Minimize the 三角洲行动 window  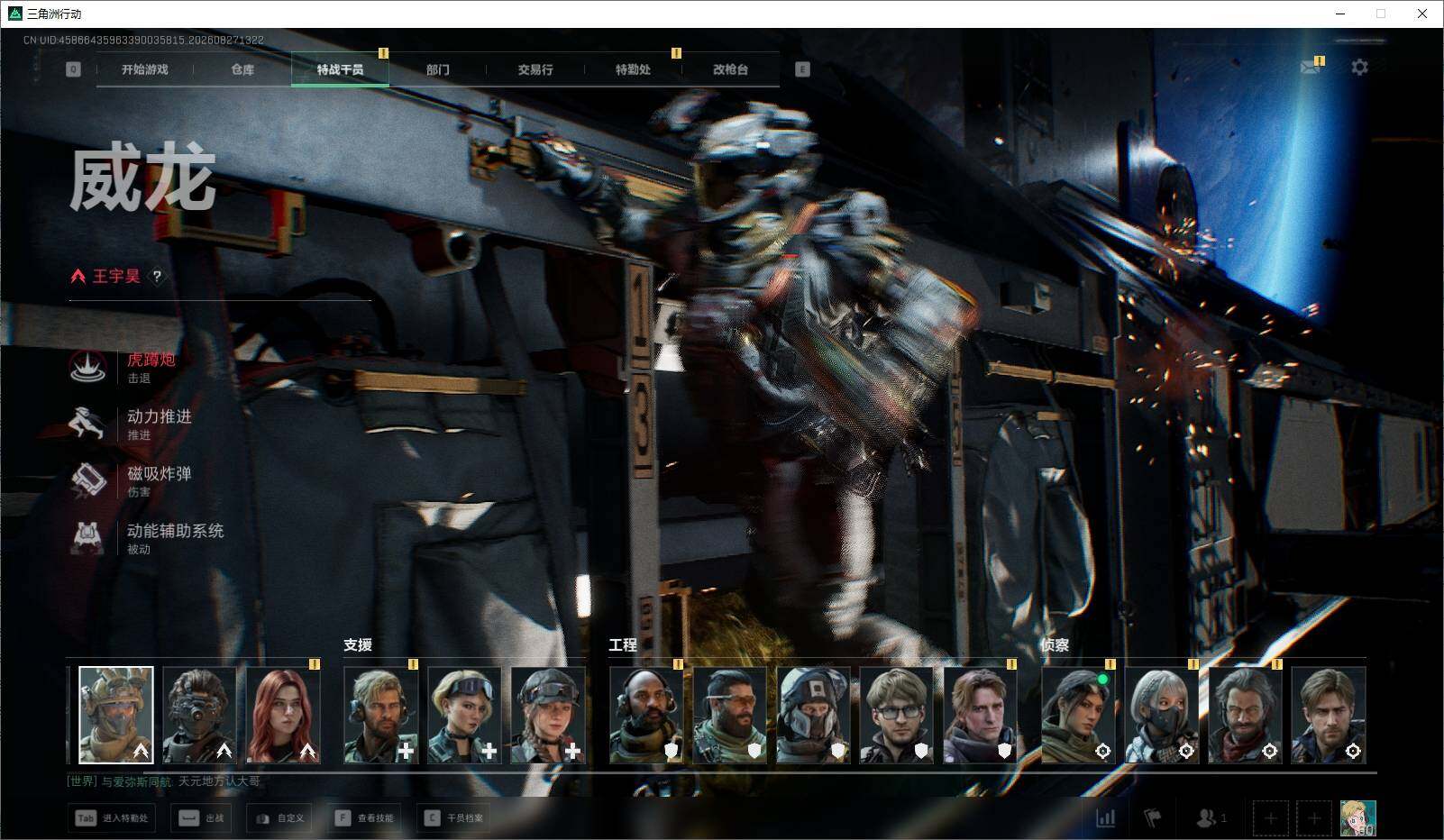click(1339, 14)
